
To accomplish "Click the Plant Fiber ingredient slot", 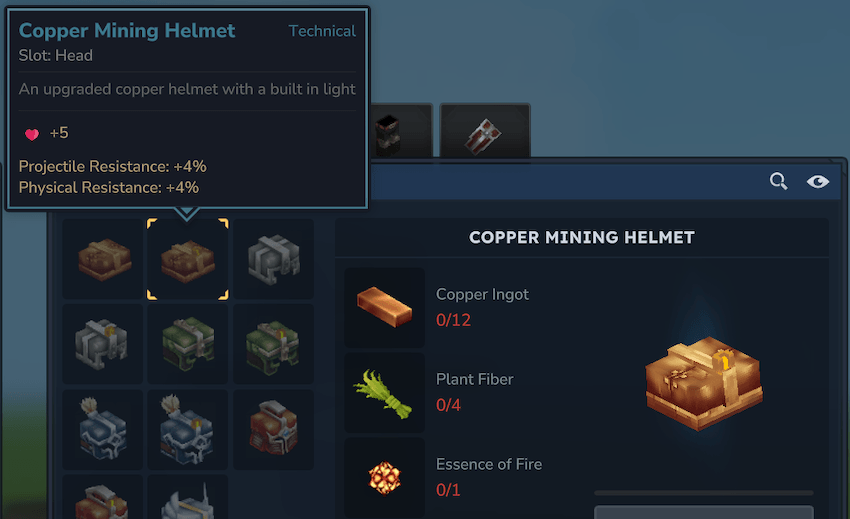I will 384,393.
